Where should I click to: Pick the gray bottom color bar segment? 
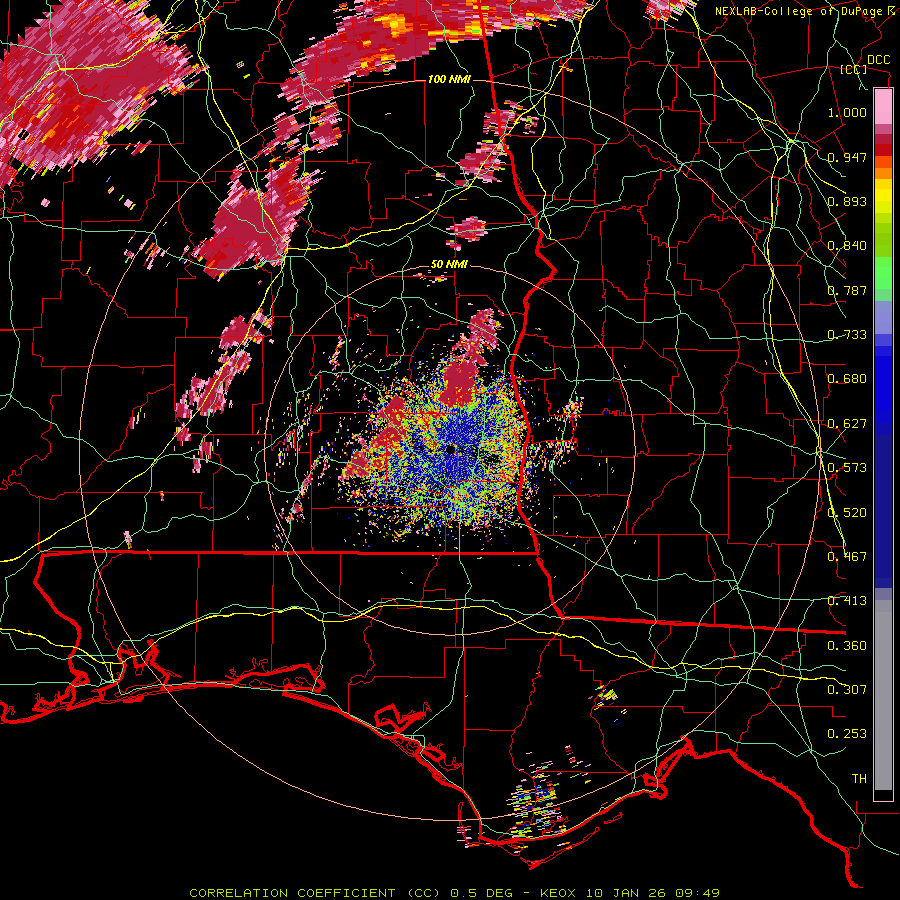click(x=883, y=695)
